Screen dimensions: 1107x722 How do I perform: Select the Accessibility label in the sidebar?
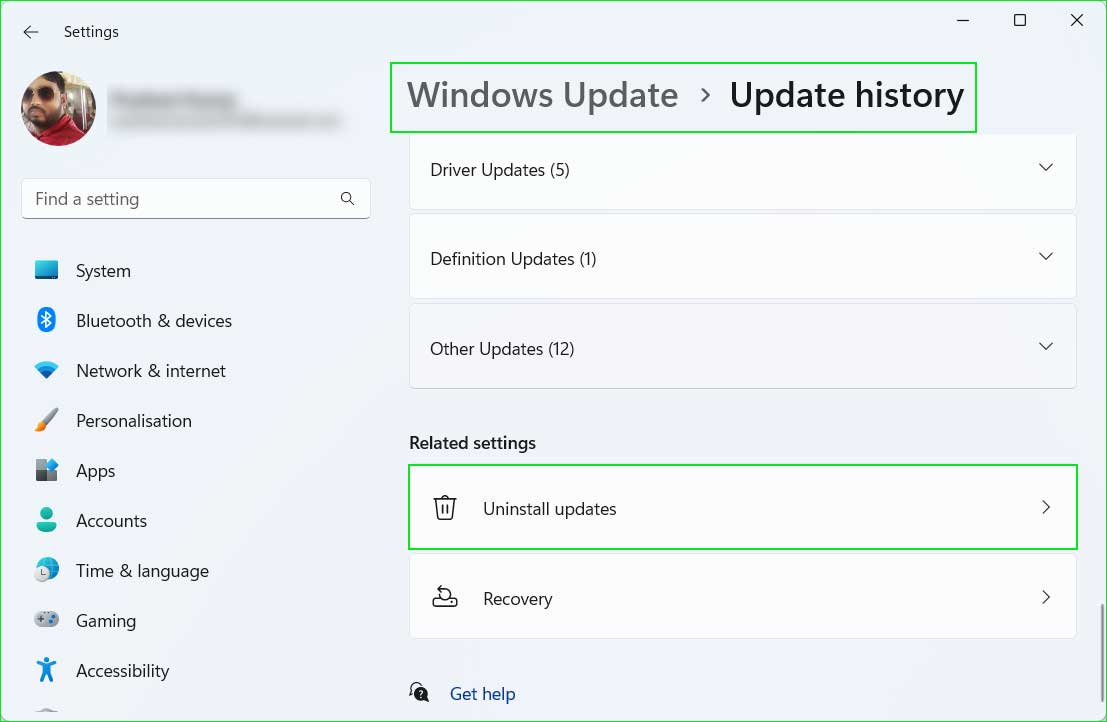122,671
